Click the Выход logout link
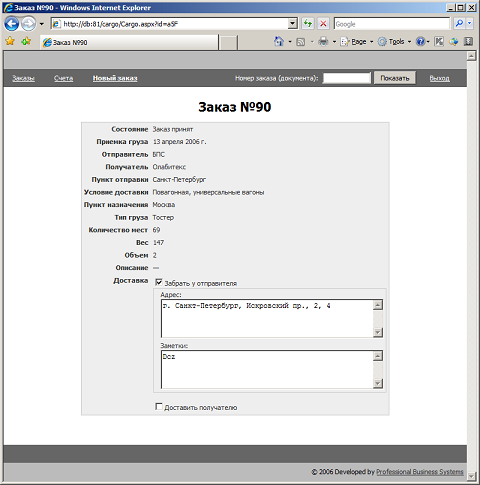The width and height of the screenshot is (480, 485). coord(439,78)
